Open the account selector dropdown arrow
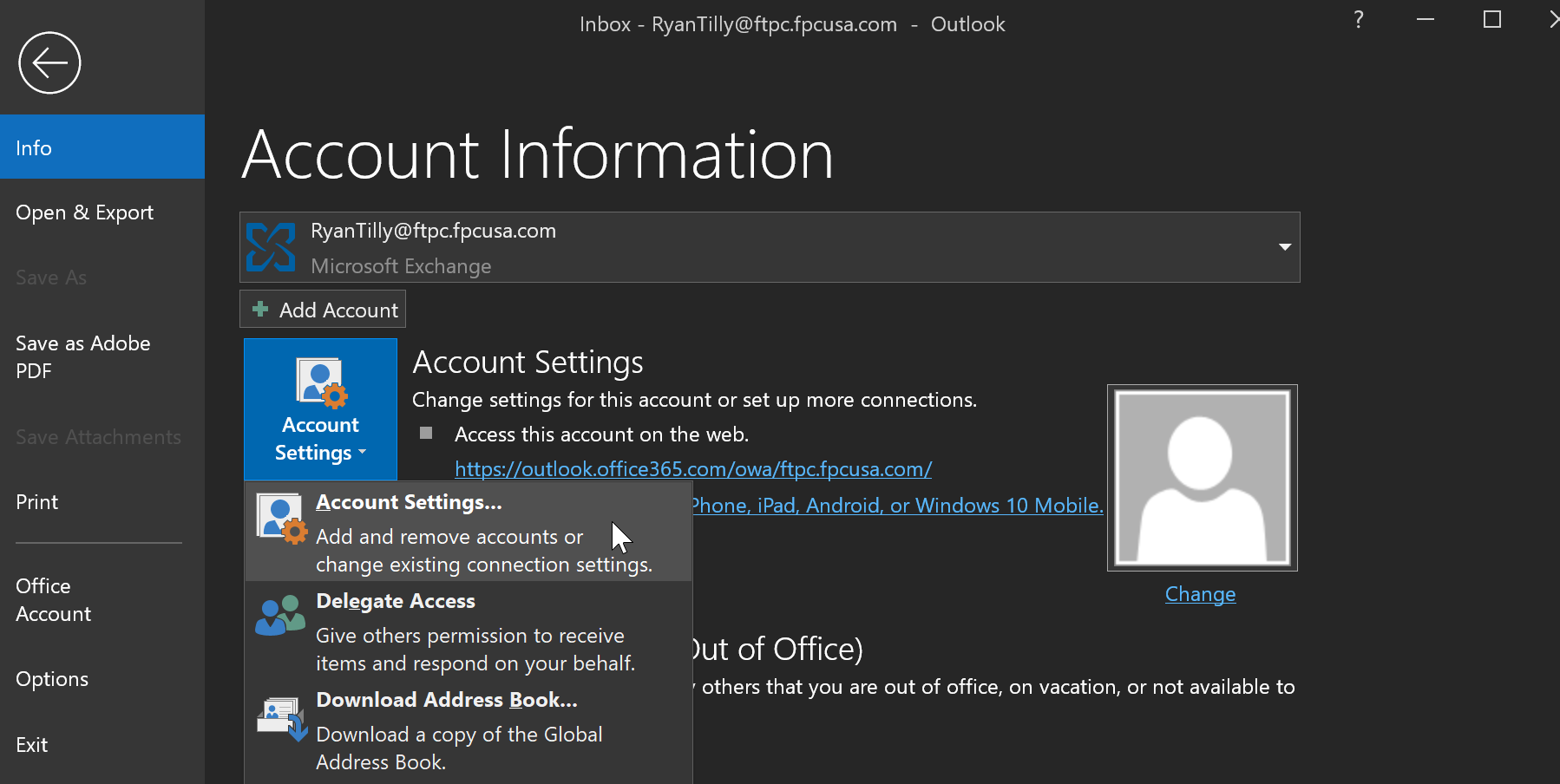Viewport: 1560px width, 784px height. (x=1285, y=247)
